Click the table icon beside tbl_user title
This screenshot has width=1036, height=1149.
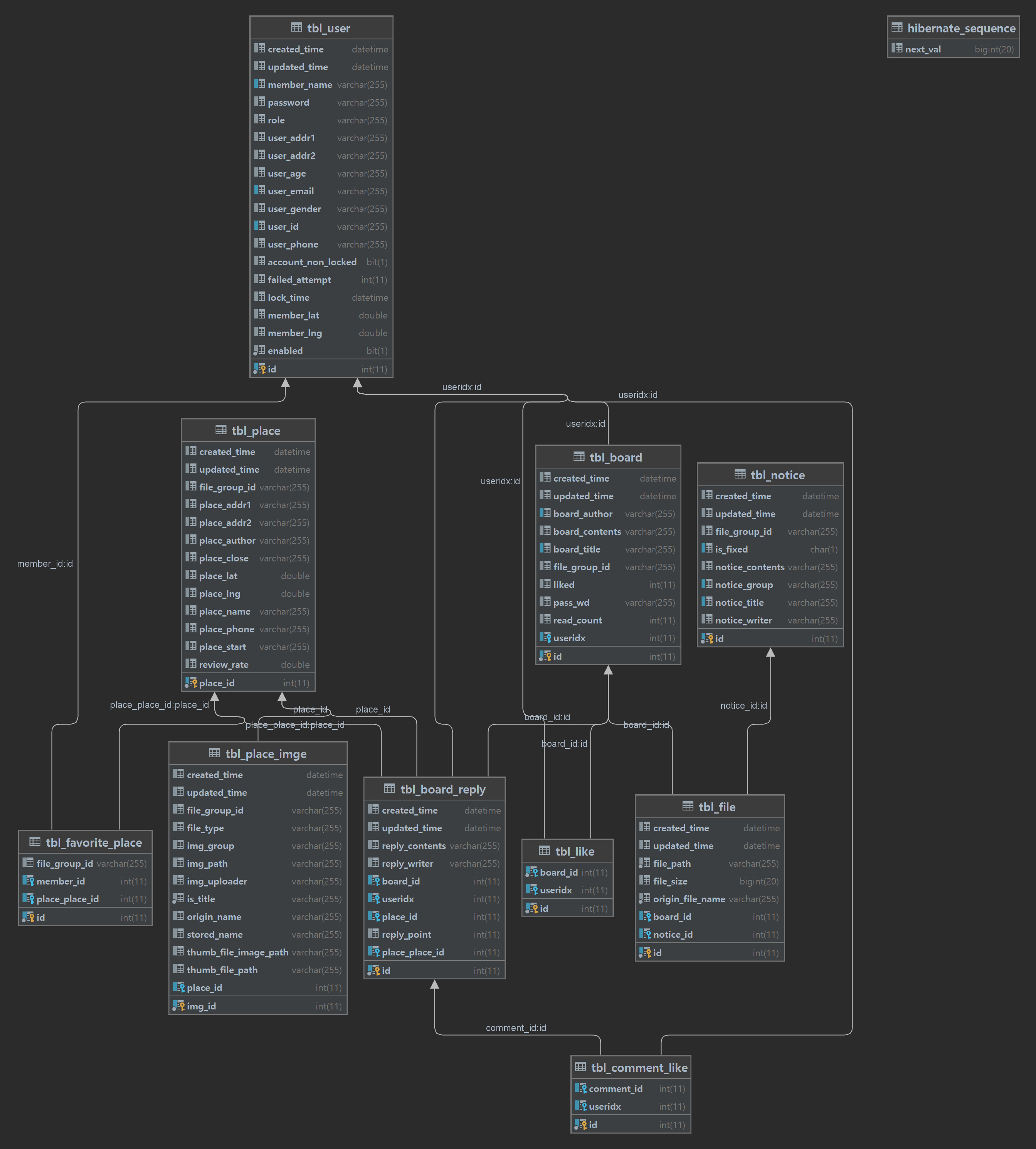point(296,27)
